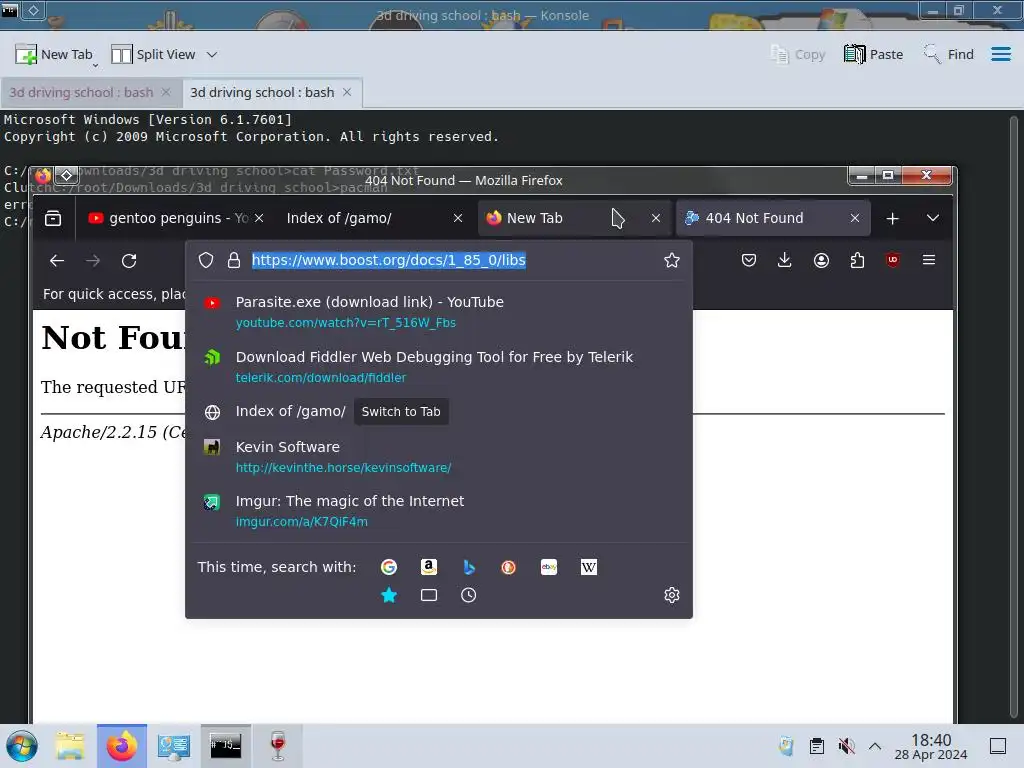Open the Imgur magic of the Internet suggestion
The height and width of the screenshot is (768, 1024).
pyautogui.click(x=439, y=511)
